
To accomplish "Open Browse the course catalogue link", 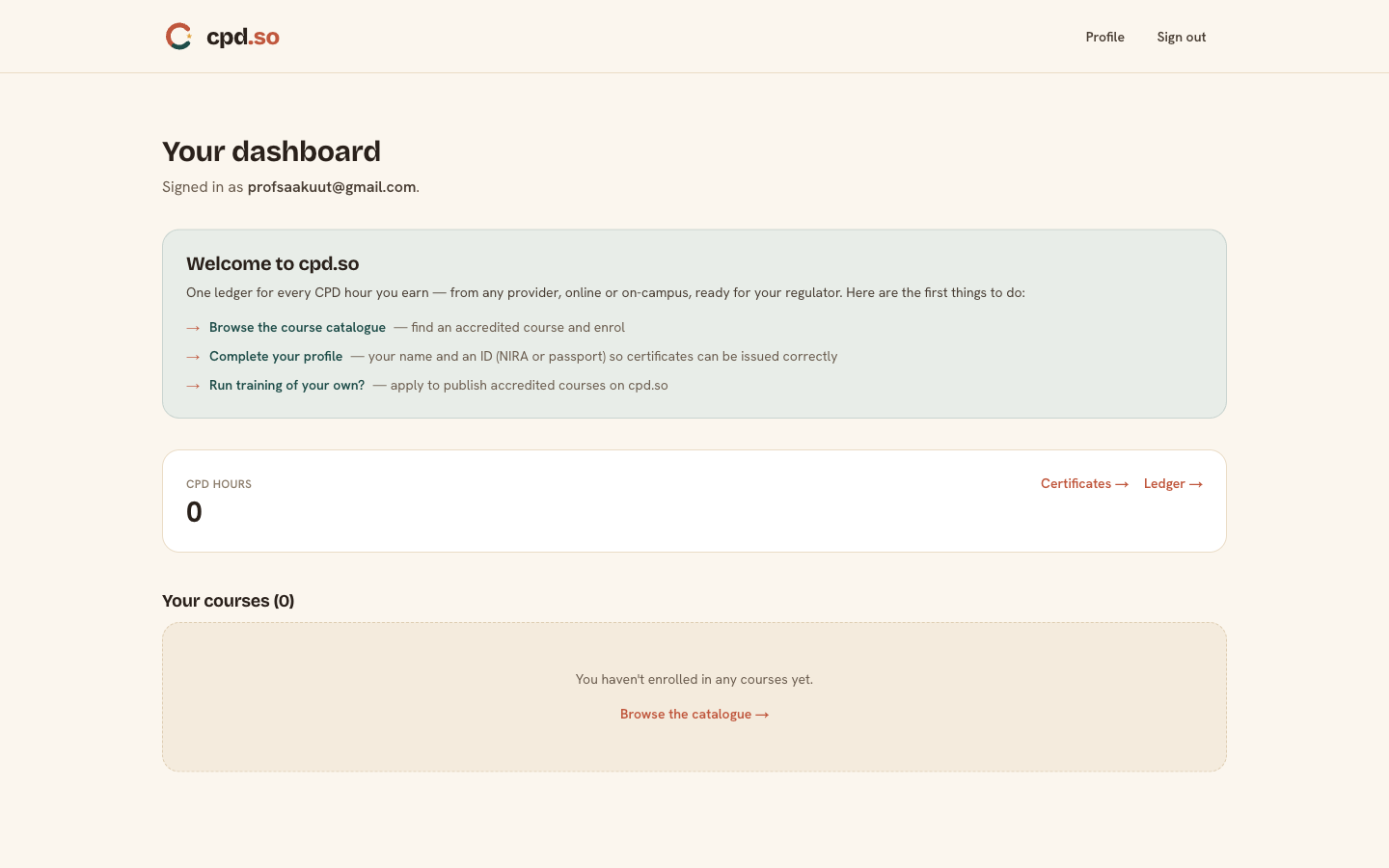I will 297,328.
